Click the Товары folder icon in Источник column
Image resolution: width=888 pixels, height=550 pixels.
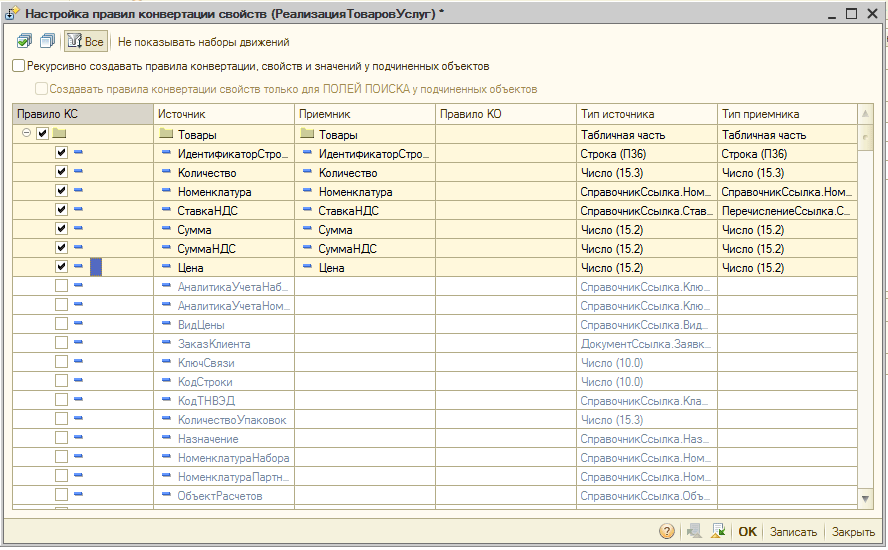(x=166, y=134)
